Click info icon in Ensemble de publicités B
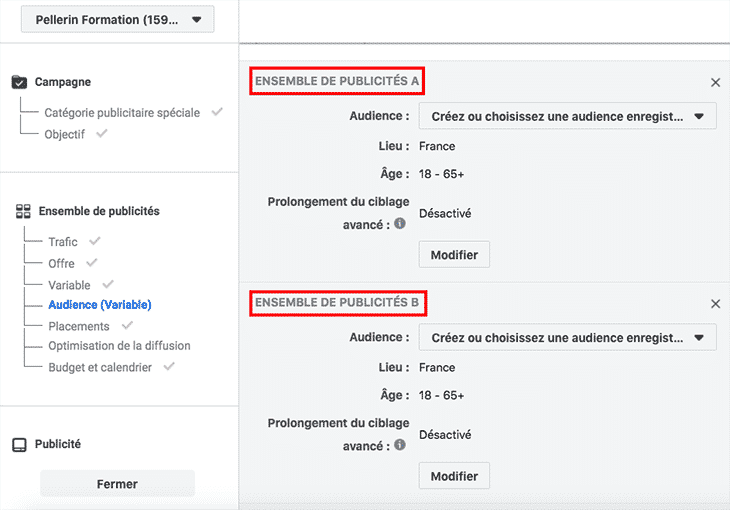730x510 pixels. (400, 445)
